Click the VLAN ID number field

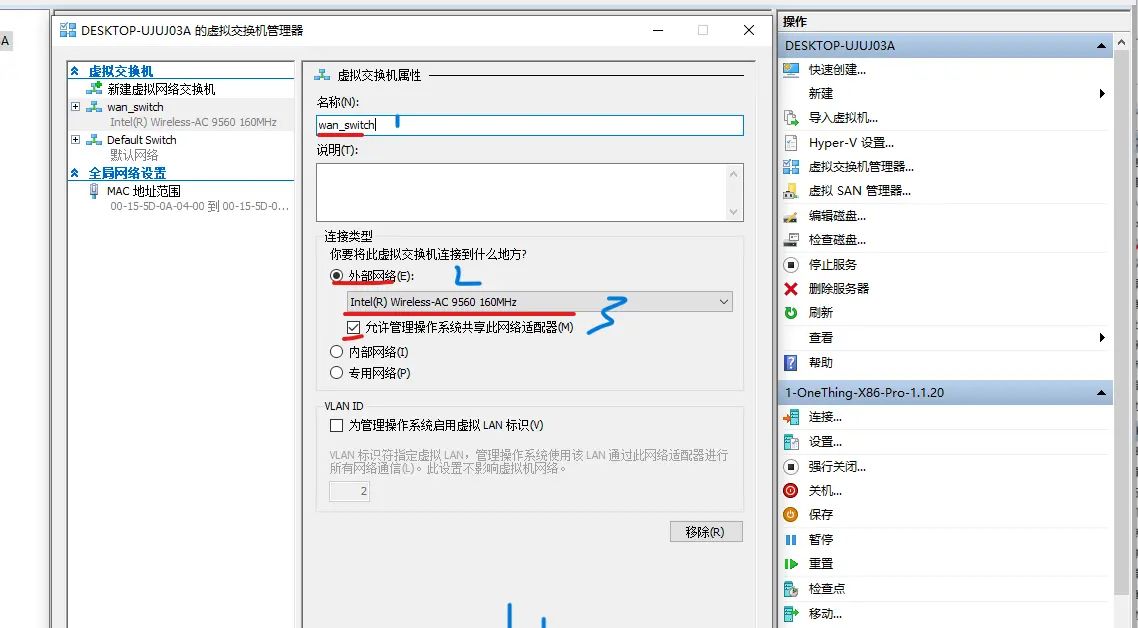350,492
